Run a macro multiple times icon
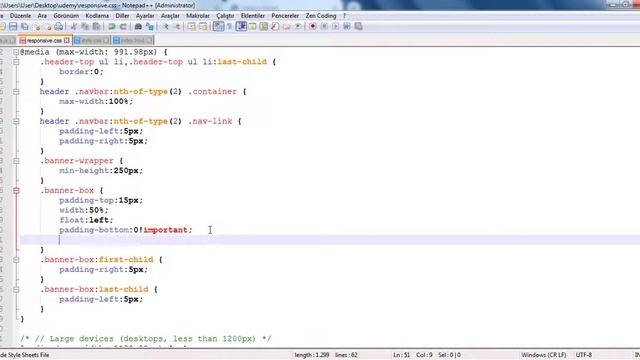Screen dimensions: 640x360 [x=347, y=27]
